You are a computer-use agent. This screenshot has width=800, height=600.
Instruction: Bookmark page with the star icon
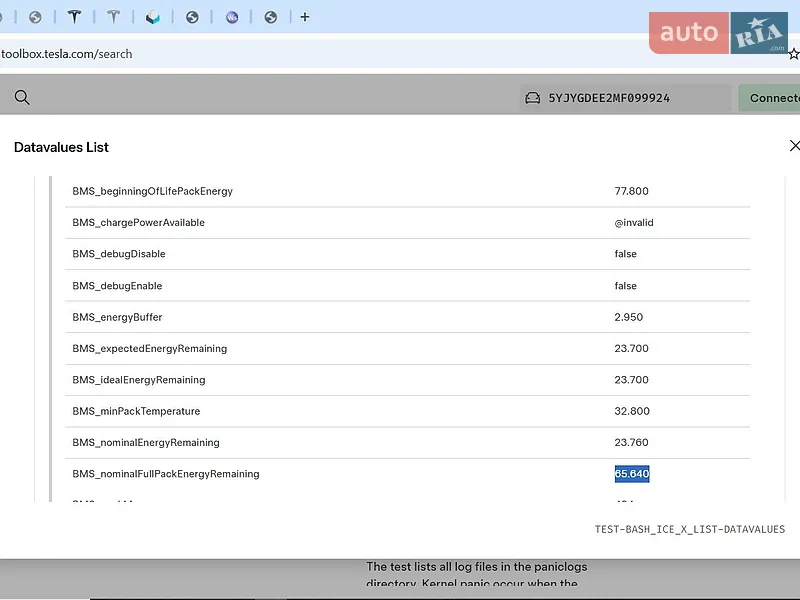click(x=794, y=54)
